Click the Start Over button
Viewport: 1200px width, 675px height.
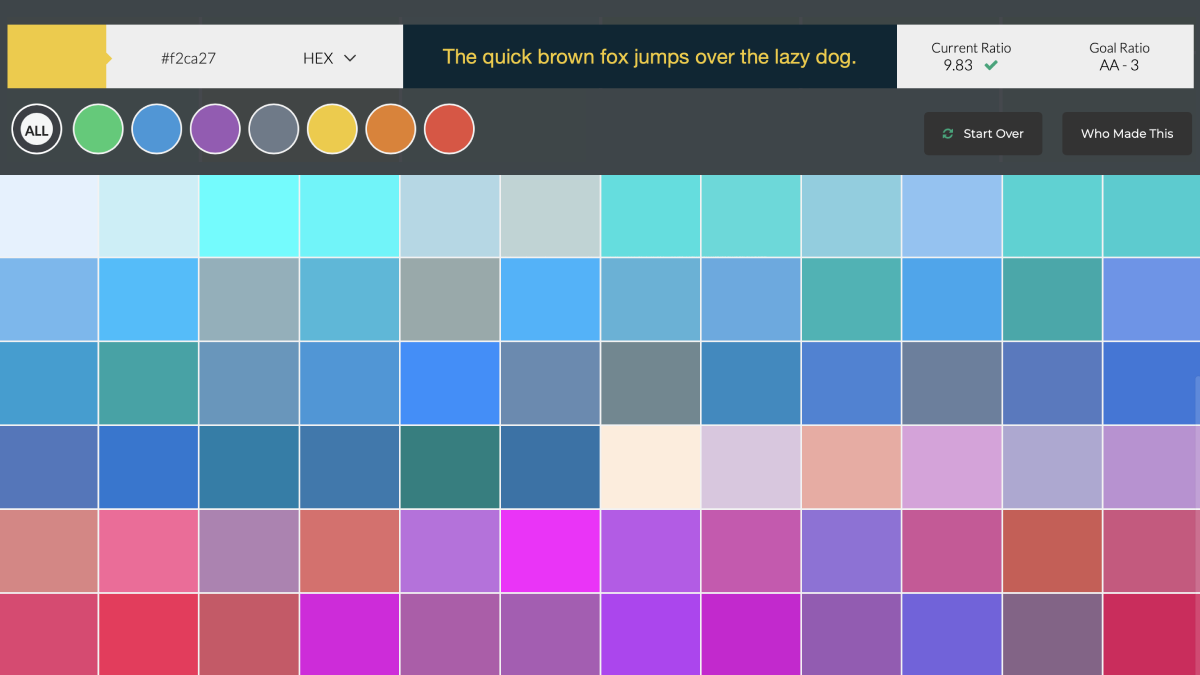tap(983, 133)
